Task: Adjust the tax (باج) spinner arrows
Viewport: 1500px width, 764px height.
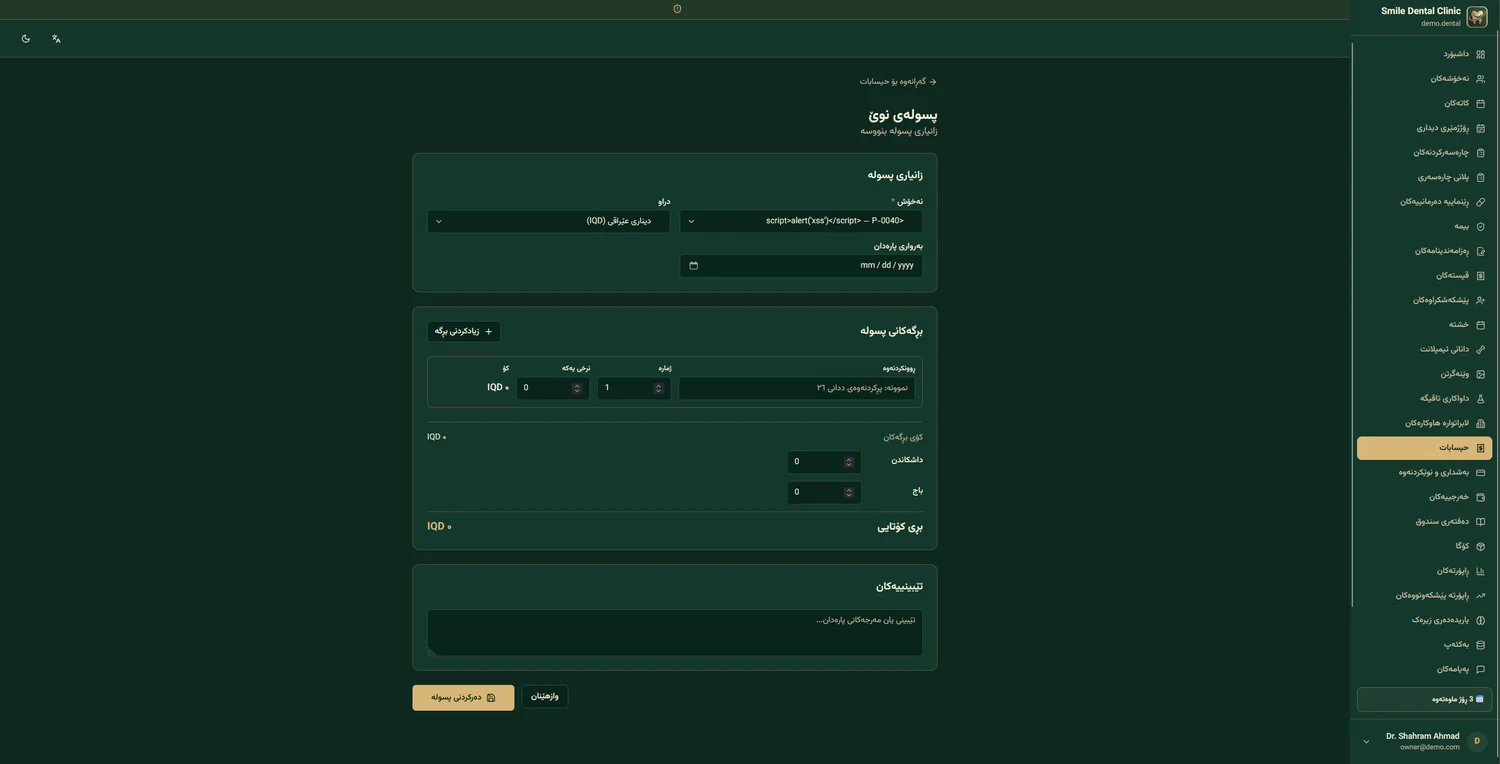Action: tap(849, 492)
